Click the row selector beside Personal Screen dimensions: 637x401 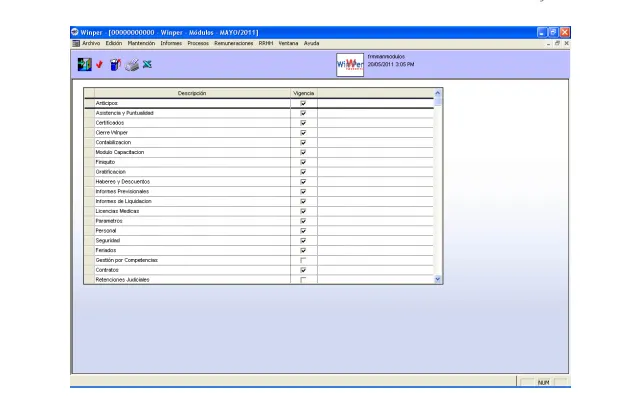89,231
